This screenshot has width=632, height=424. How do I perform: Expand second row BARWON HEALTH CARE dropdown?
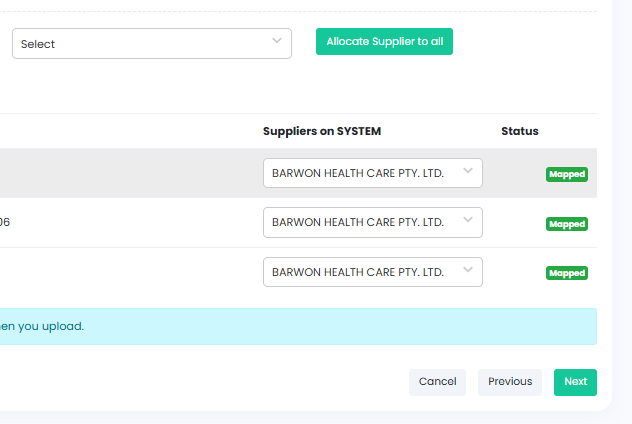[372, 222]
